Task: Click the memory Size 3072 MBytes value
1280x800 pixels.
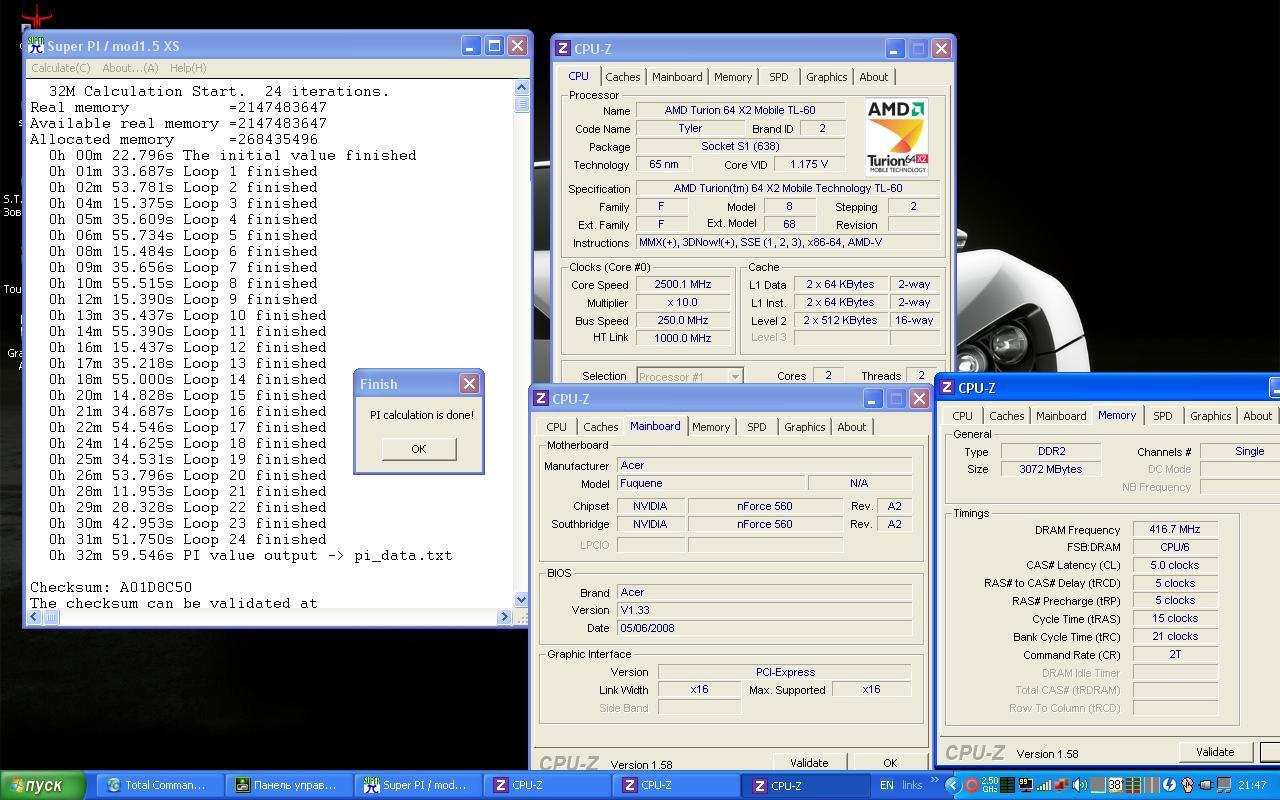Action: coord(1050,469)
